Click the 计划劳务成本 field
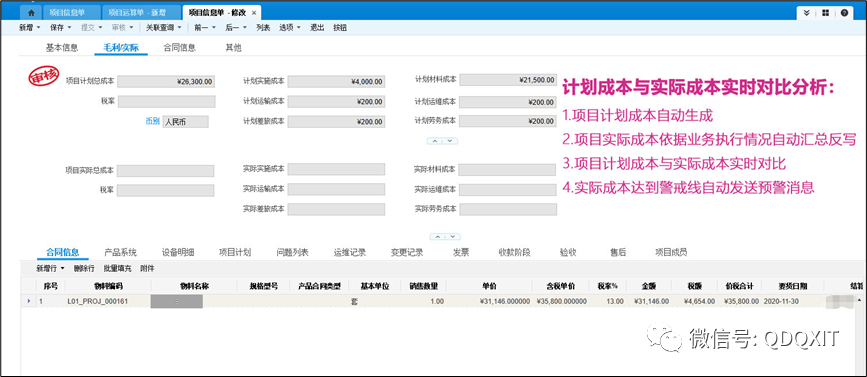The height and width of the screenshot is (377, 867). [x=508, y=121]
